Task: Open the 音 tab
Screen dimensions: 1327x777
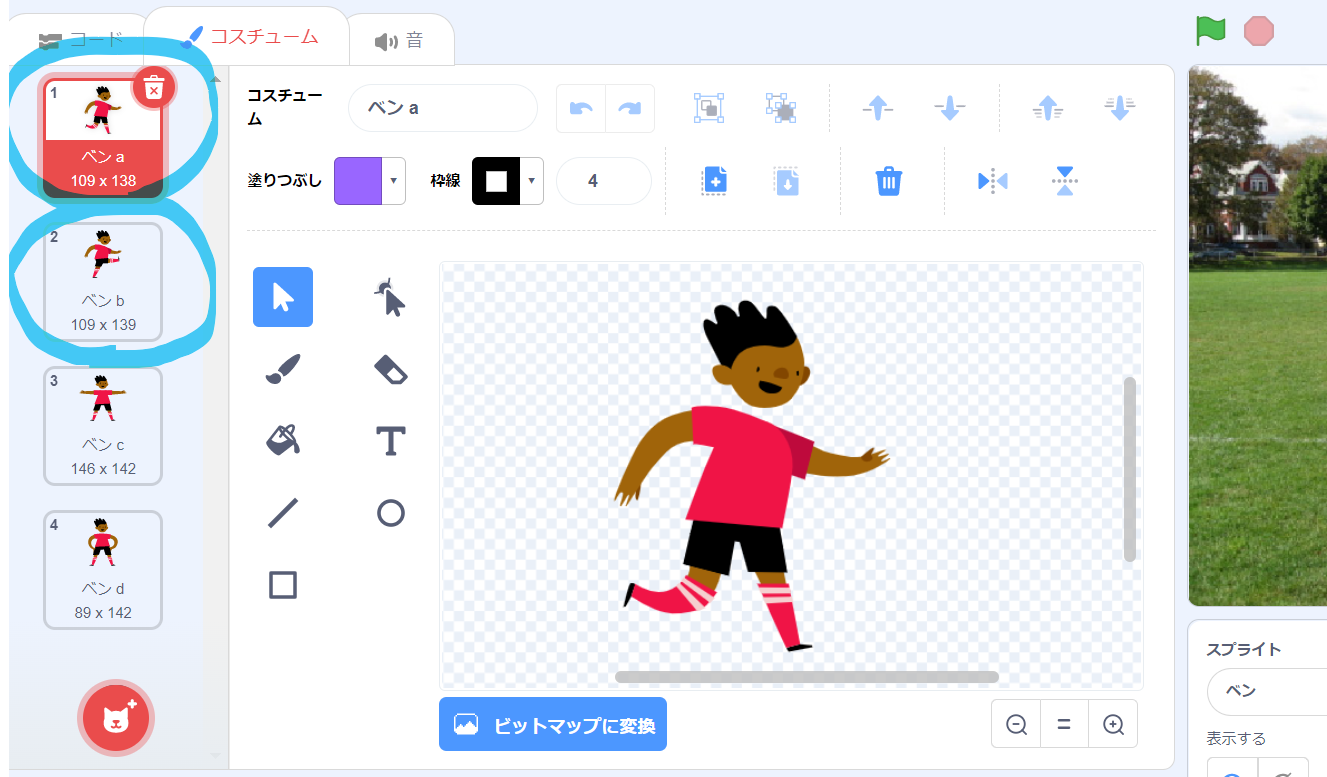Action: (x=399, y=41)
